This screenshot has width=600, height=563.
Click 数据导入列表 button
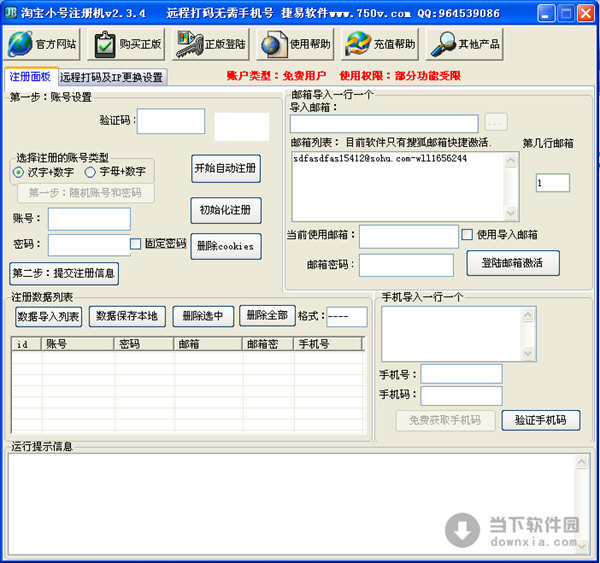(x=49, y=317)
